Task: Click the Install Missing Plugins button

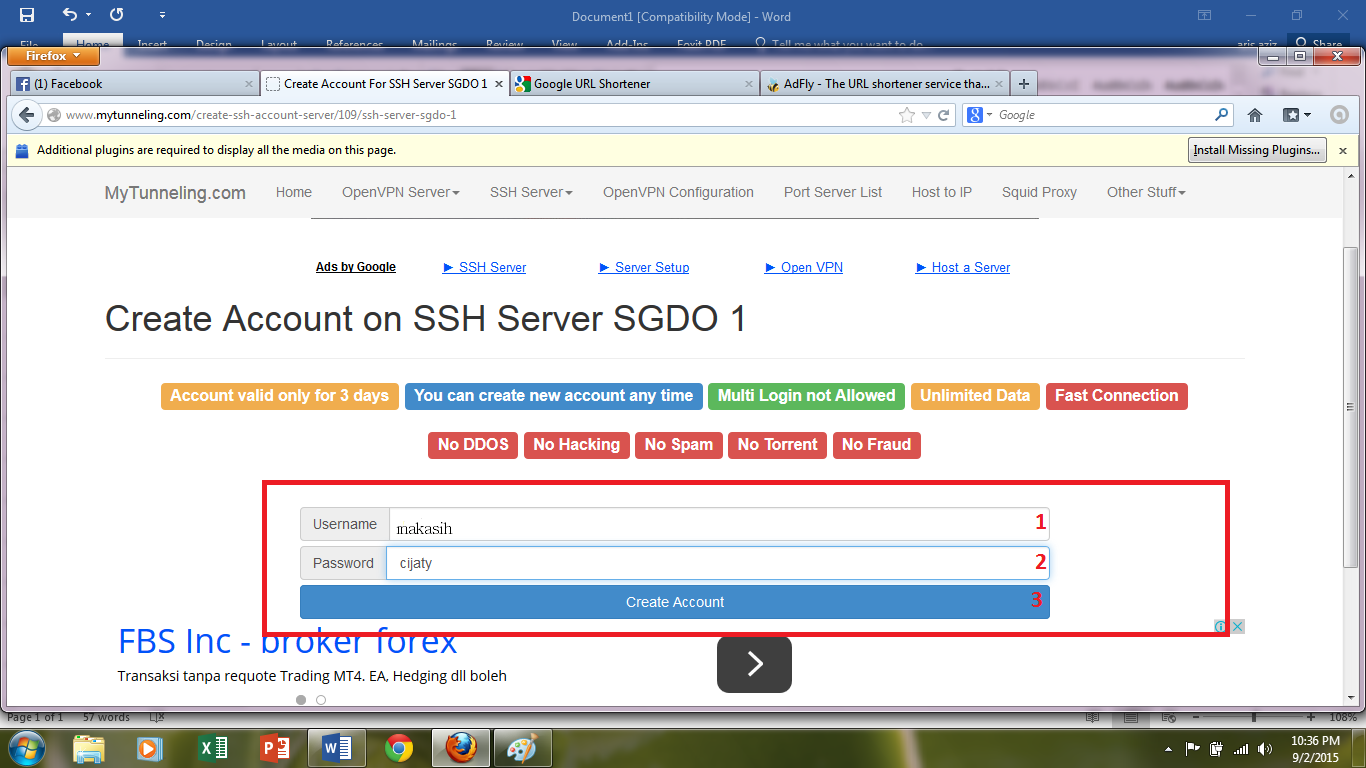Action: [x=1256, y=149]
